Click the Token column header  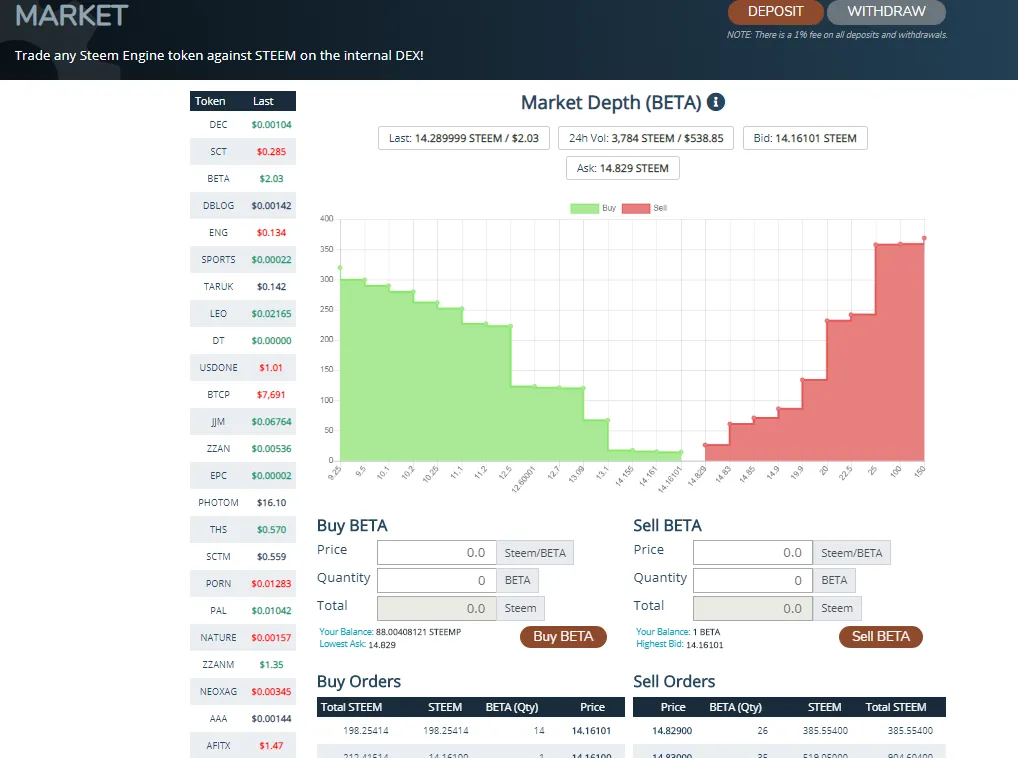tap(210, 101)
